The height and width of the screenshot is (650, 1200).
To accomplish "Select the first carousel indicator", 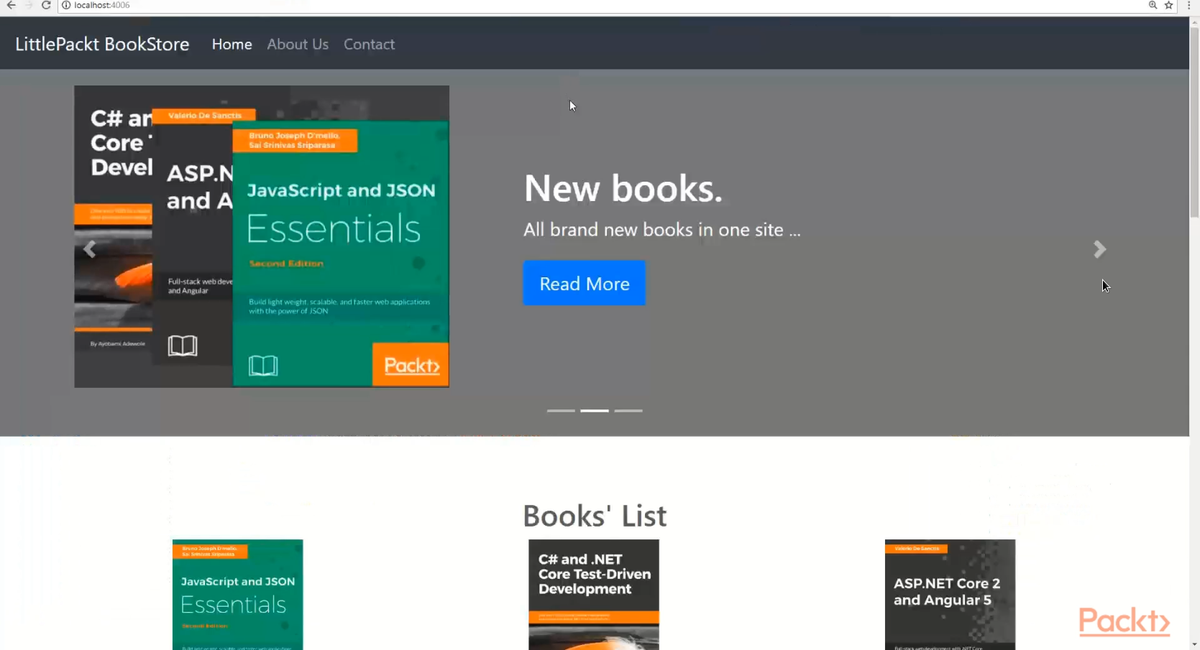I will 561,411.
